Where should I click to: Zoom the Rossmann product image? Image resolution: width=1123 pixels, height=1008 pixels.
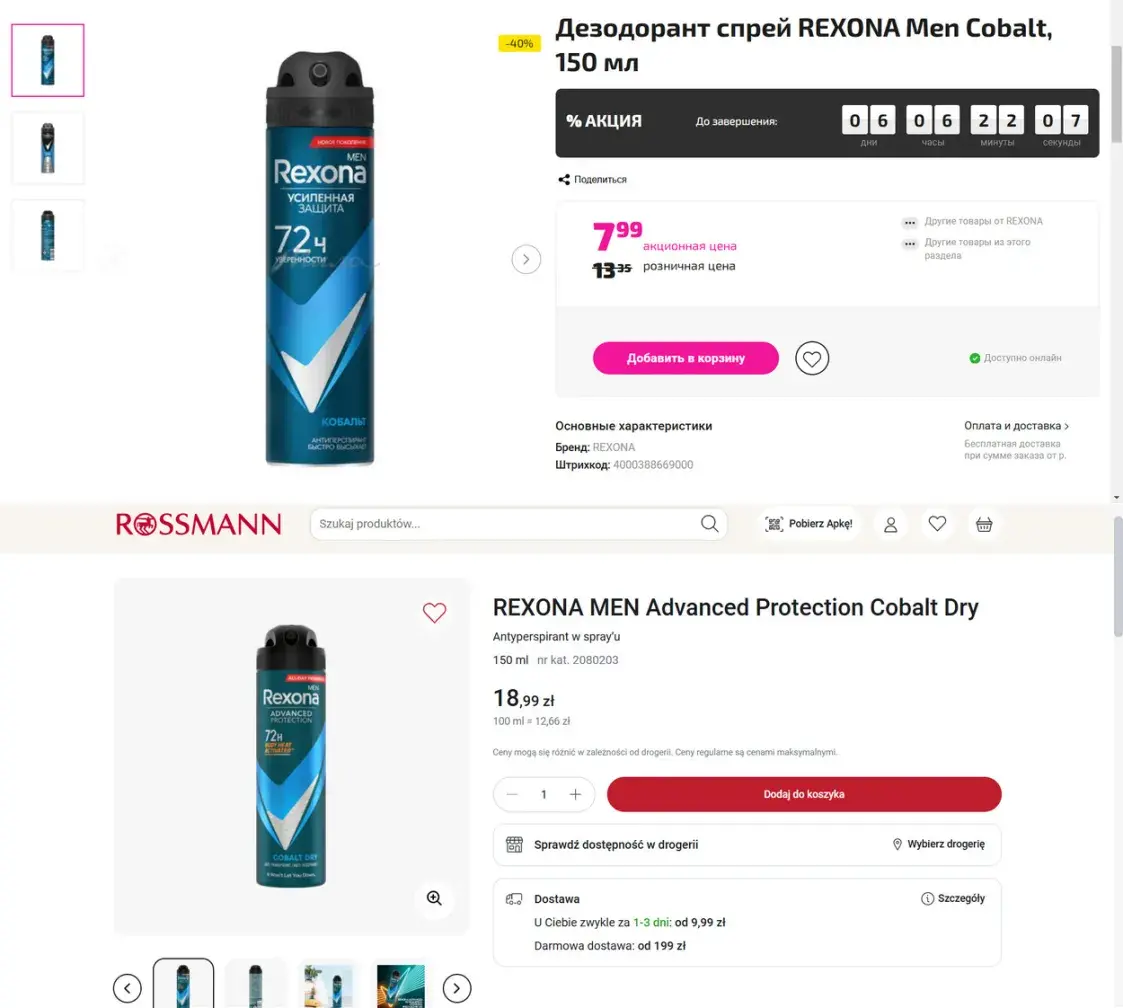434,898
